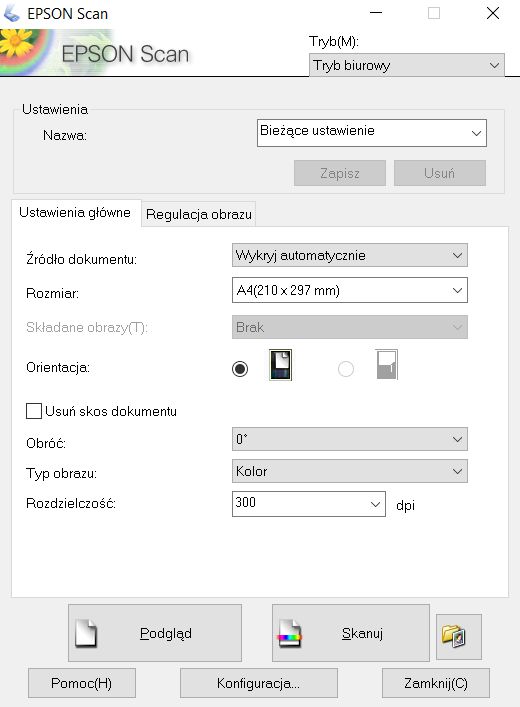
Task: Switch to the Regulacja obrazu tab
Action: pyautogui.click(x=199, y=214)
